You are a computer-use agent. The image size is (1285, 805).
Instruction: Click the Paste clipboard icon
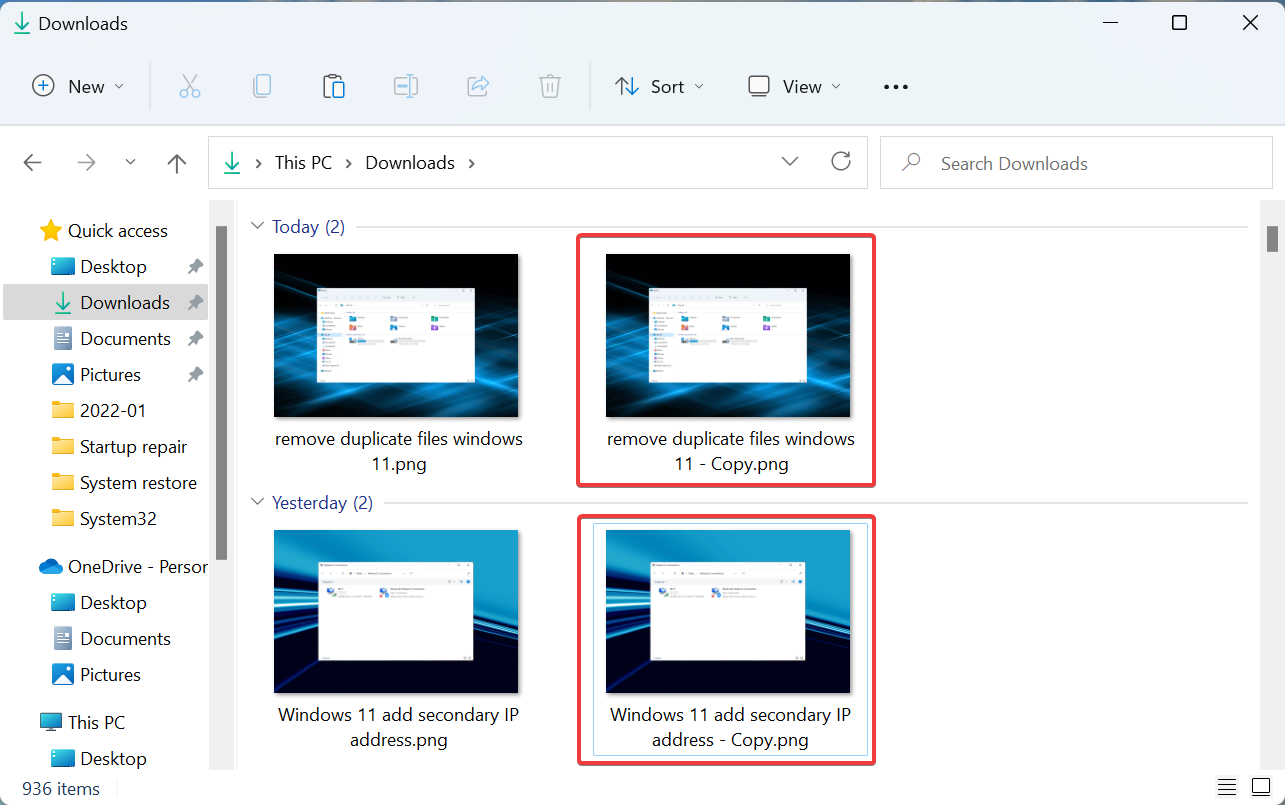point(334,87)
